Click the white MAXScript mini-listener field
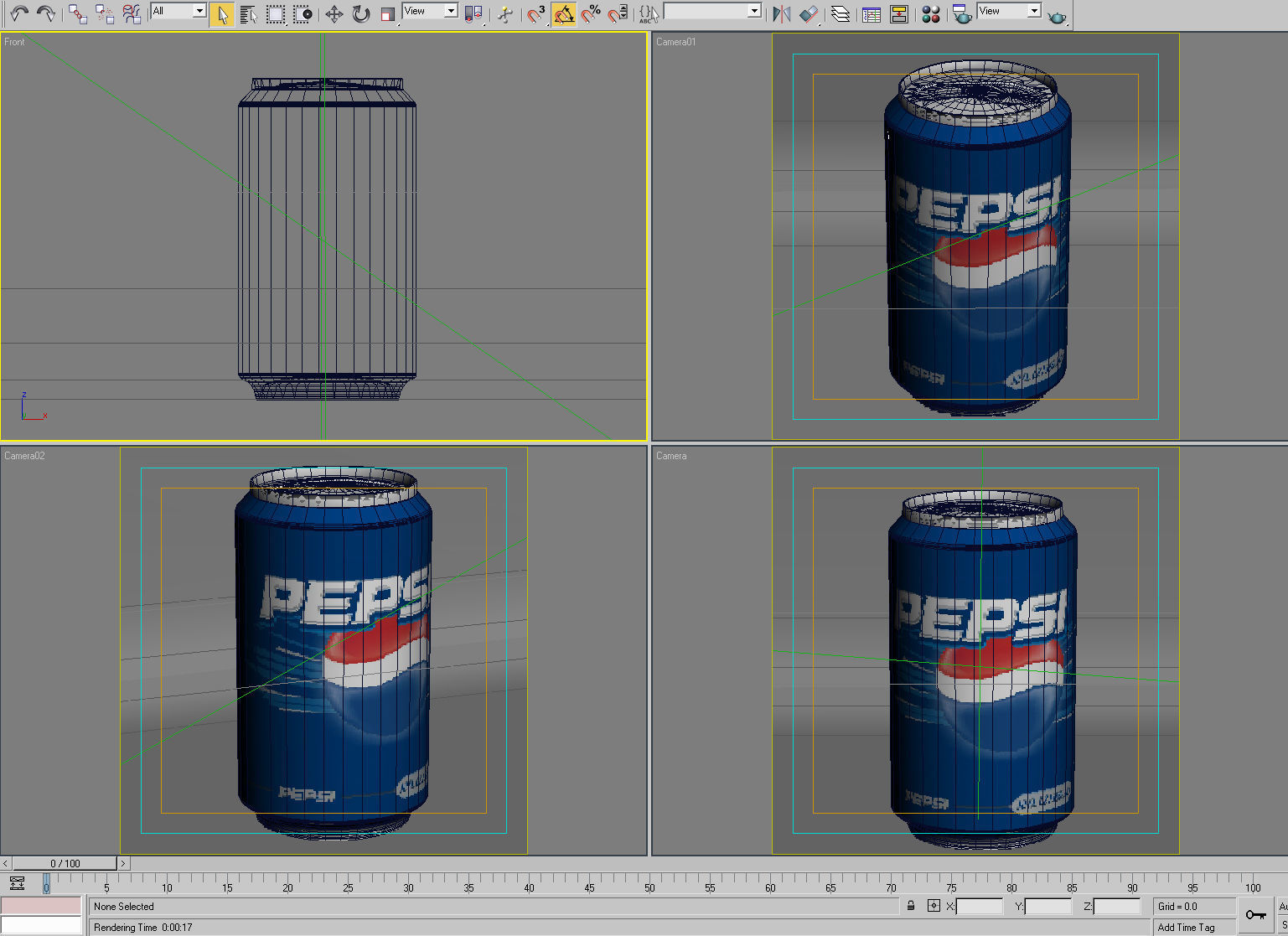 41,926
